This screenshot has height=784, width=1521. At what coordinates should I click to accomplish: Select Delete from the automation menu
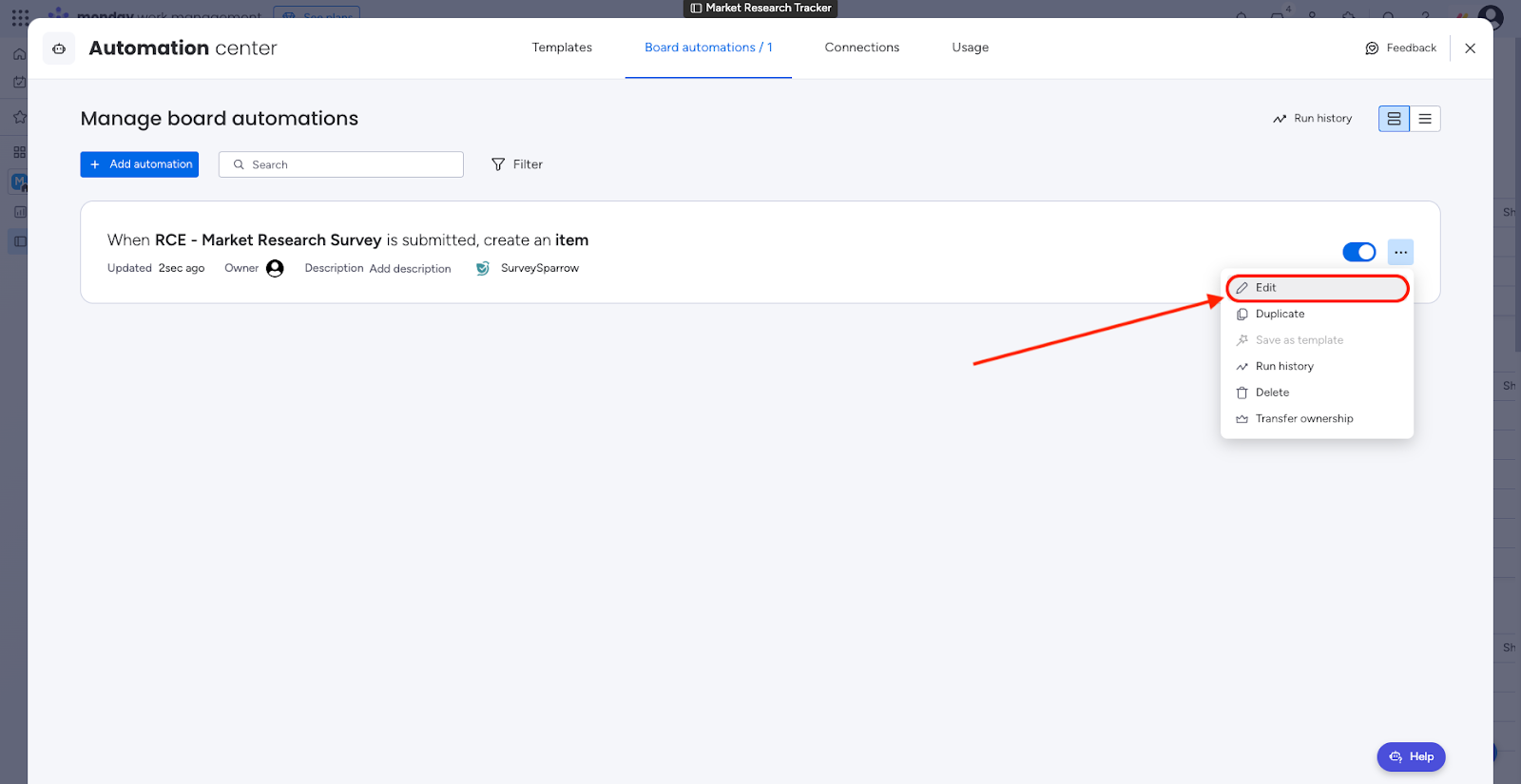point(1272,392)
